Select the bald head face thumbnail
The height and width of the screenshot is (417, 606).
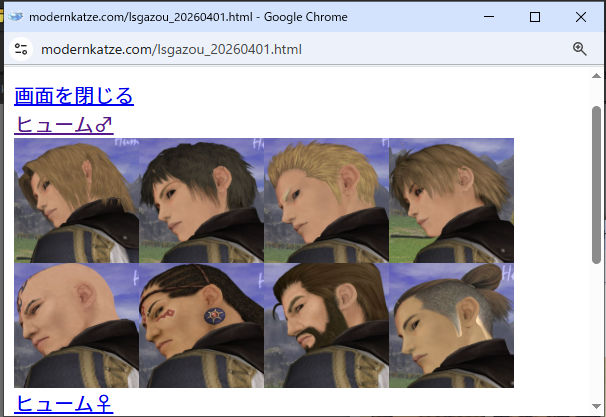pyautogui.click(x=77, y=325)
